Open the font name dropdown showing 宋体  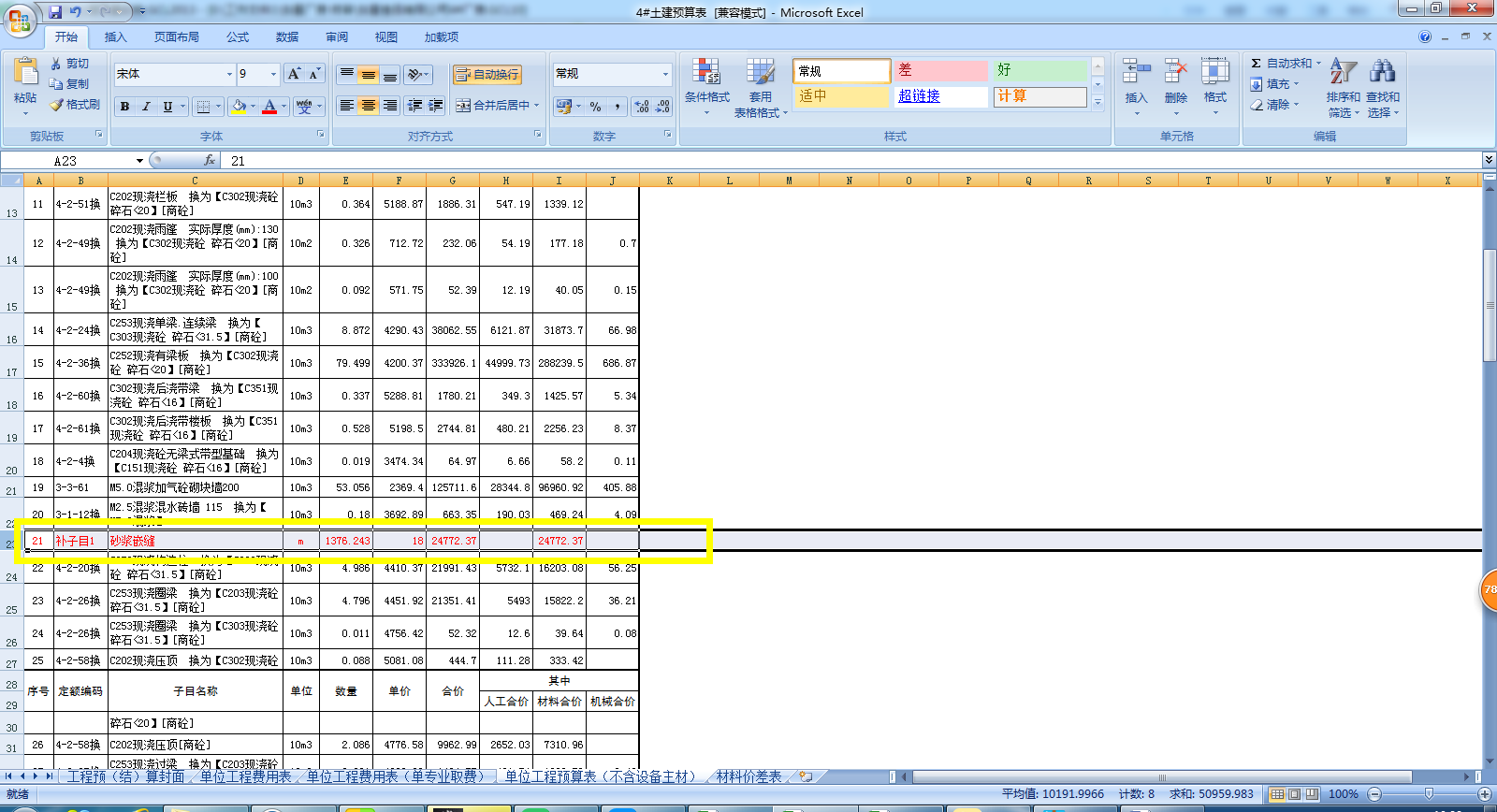(229, 74)
